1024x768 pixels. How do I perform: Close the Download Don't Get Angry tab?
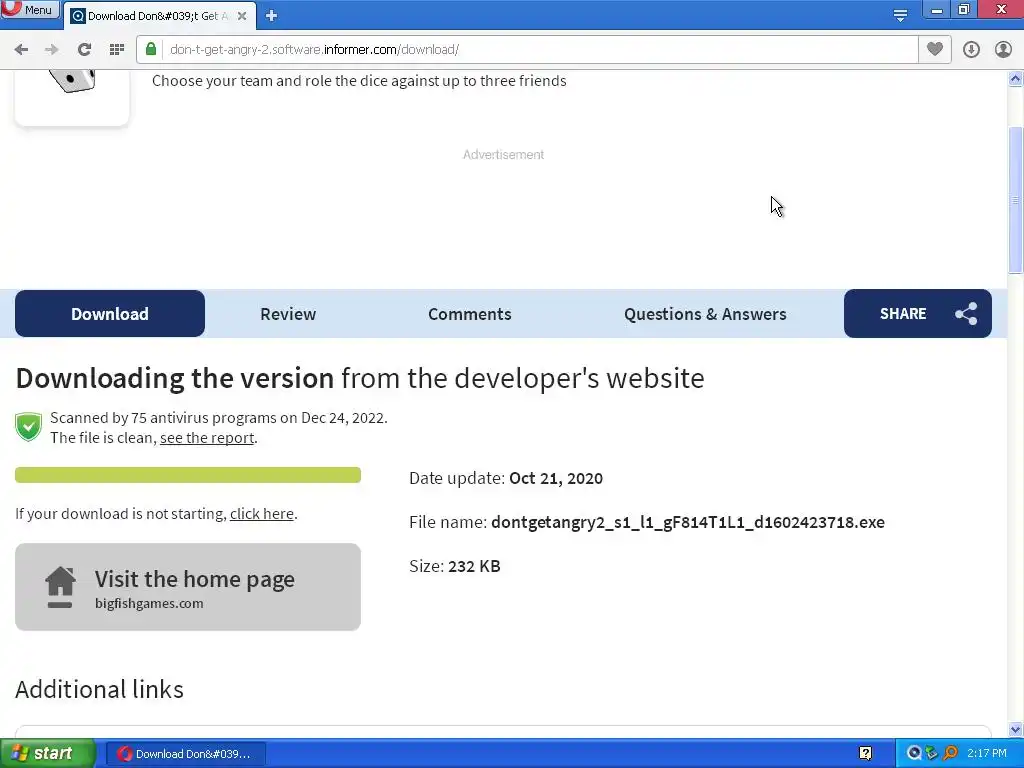(242, 16)
